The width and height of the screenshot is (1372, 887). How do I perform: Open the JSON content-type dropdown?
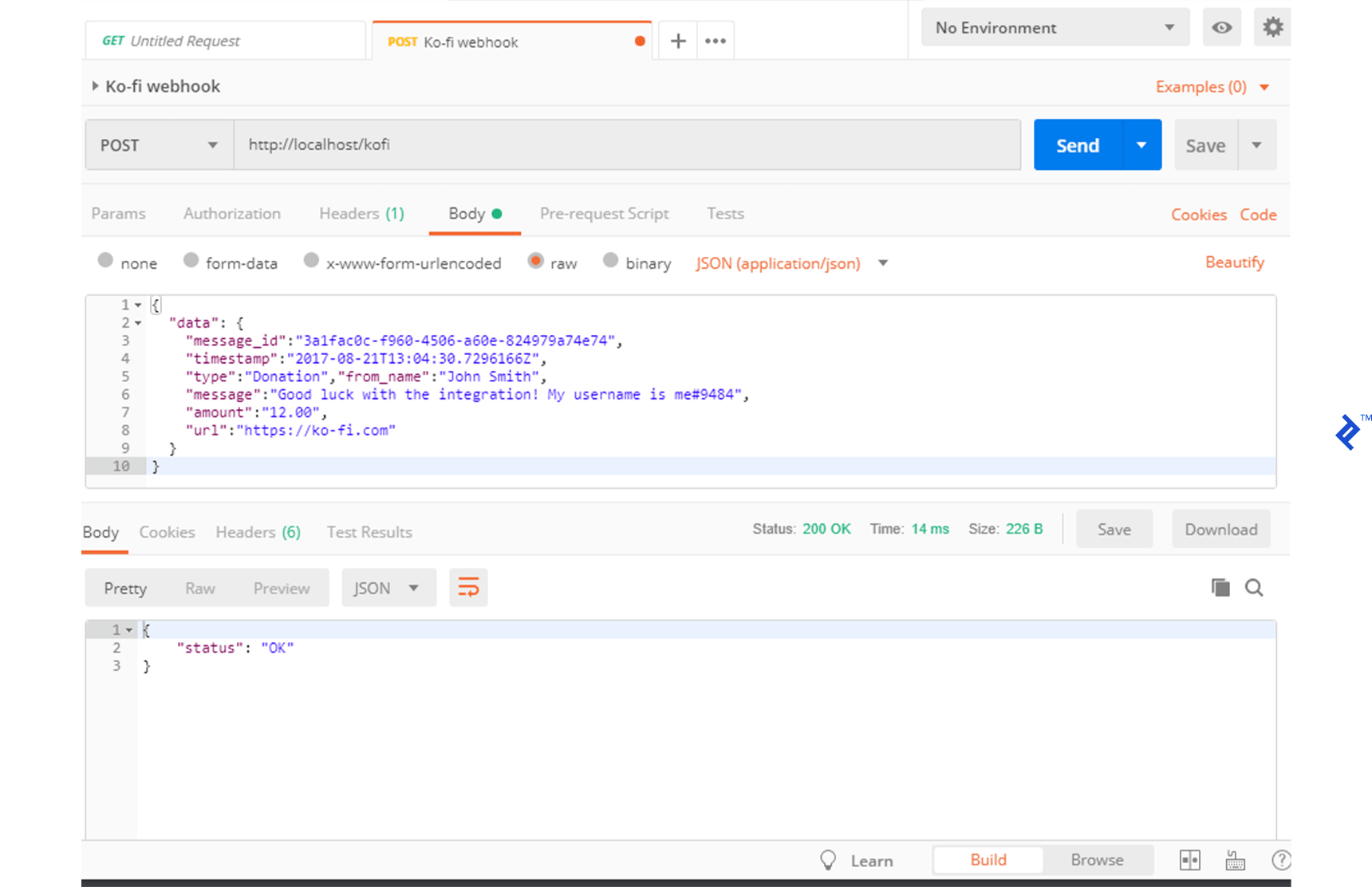(790, 263)
